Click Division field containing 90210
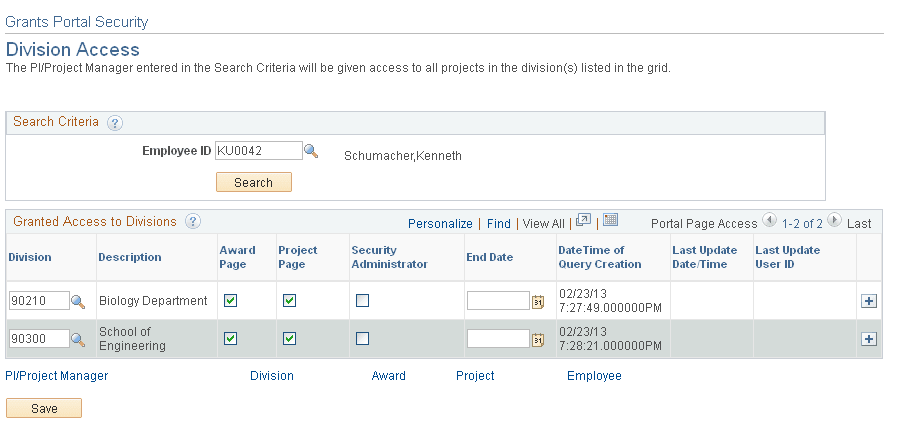This screenshot has width=906, height=427. (x=39, y=301)
